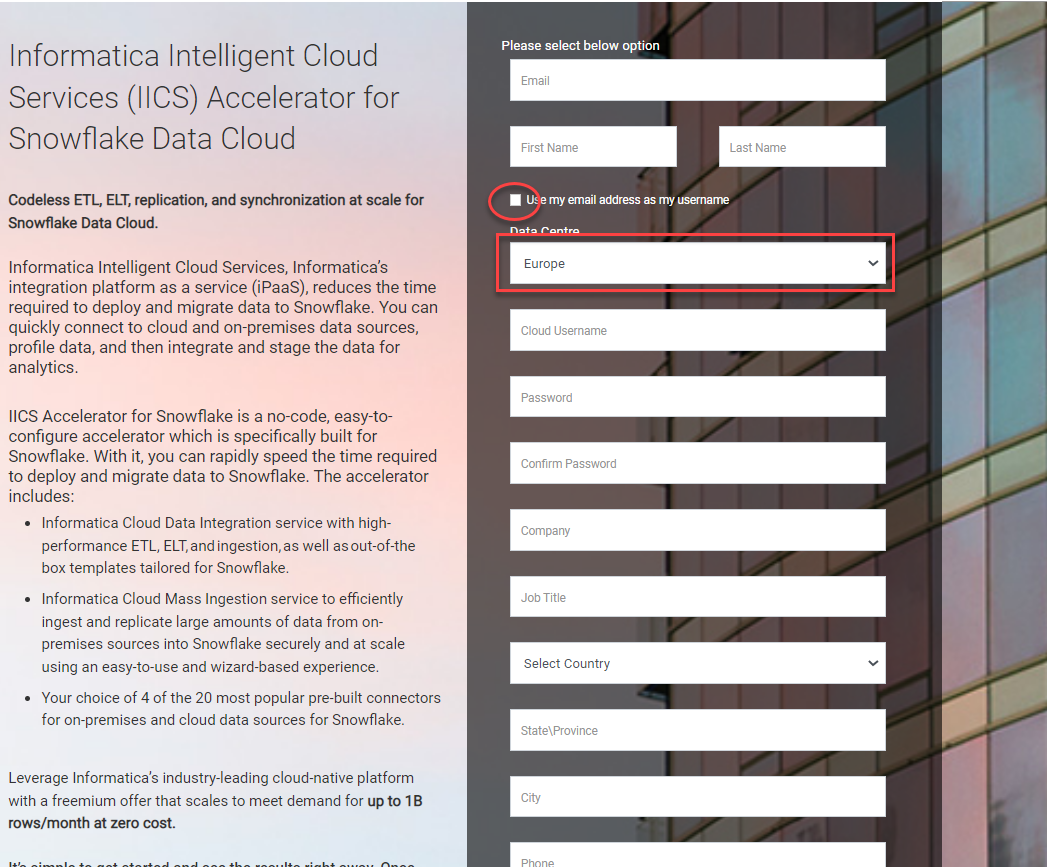Select the Last Name field
Viewport: 1047px width, 867px height.
point(801,147)
